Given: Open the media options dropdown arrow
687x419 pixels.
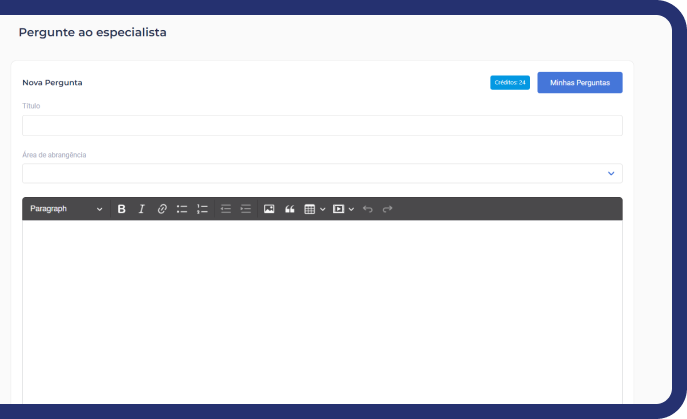Looking at the screenshot, I should point(351,209).
